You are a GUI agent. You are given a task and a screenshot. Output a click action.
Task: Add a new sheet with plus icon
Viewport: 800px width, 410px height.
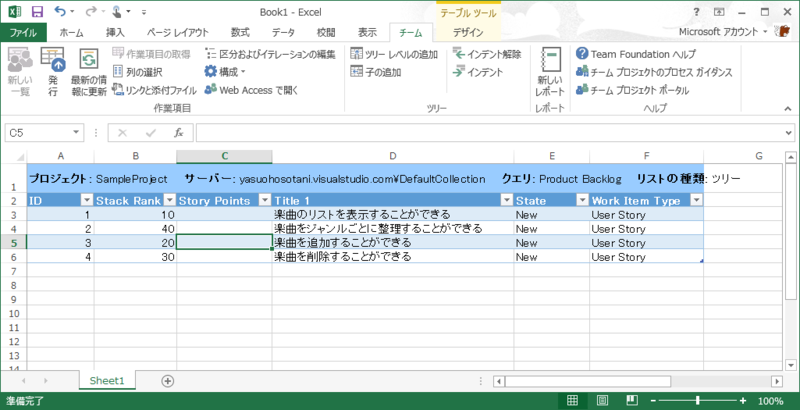tap(167, 380)
